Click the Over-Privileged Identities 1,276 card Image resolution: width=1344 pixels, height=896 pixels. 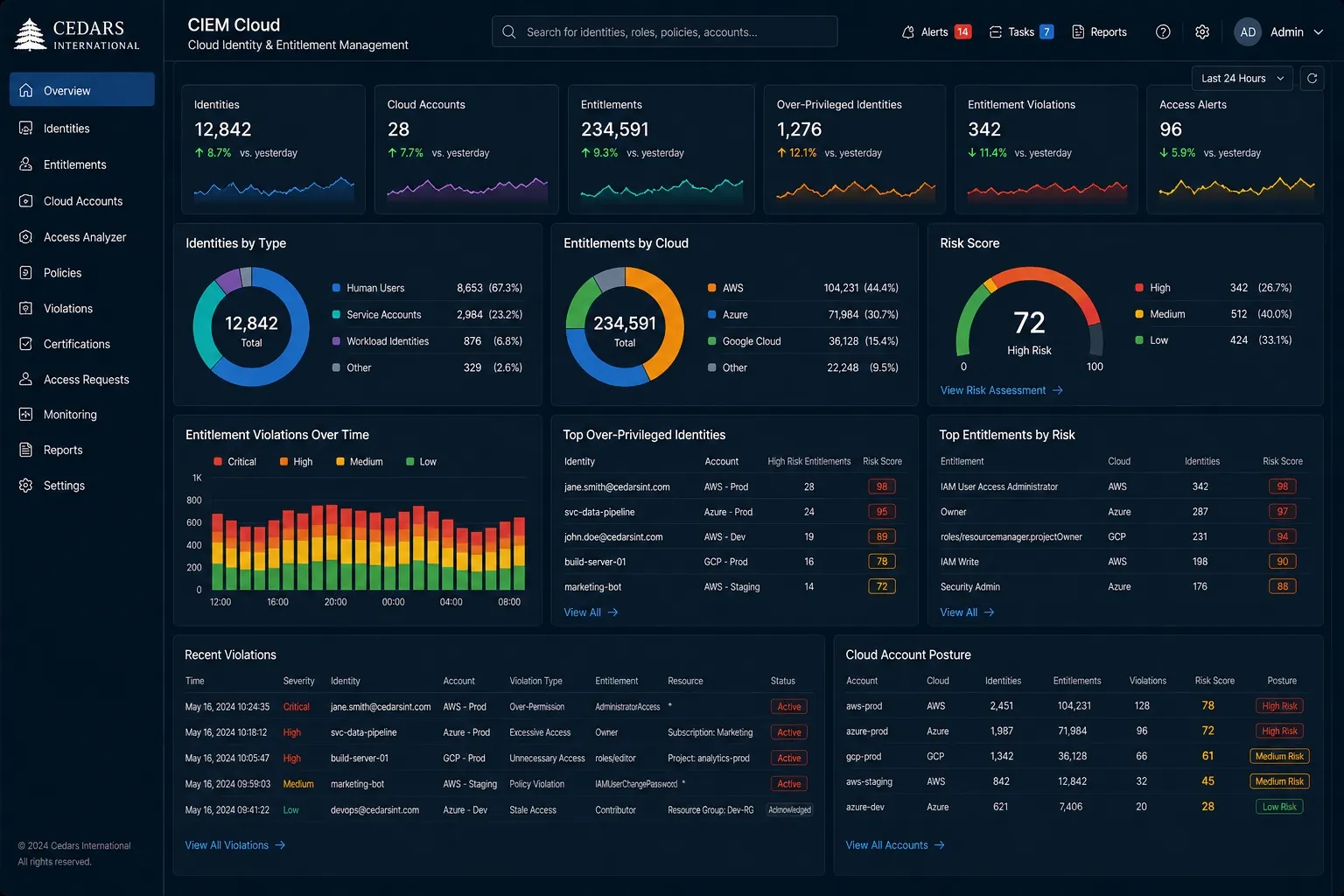[x=854, y=149]
